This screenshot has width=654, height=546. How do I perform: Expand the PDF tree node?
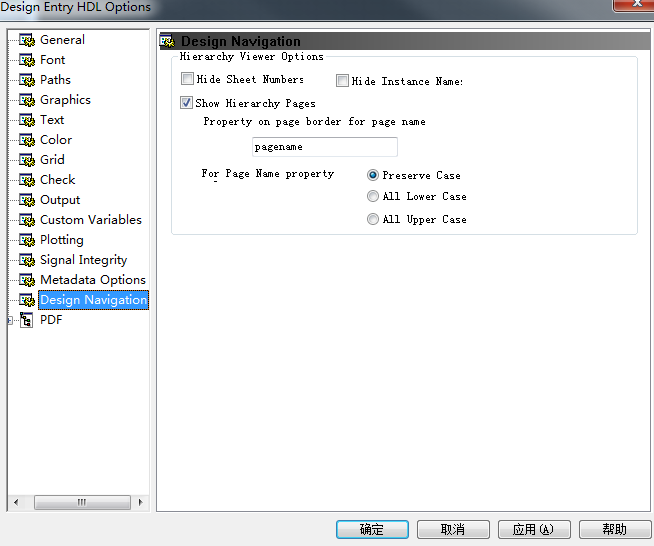click(x=10, y=320)
